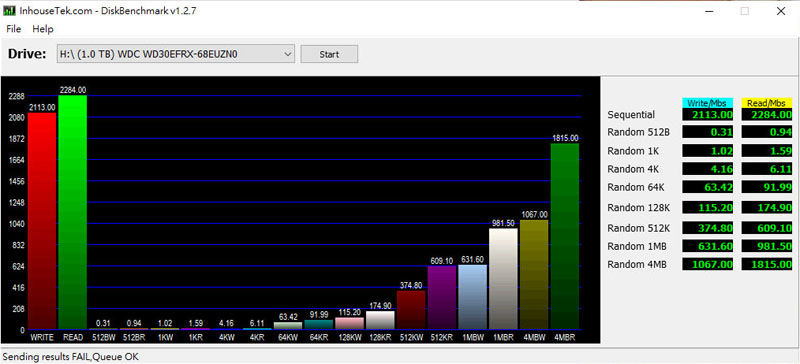Image resolution: width=800 pixels, height=364 pixels.
Task: Select Random 128K read value 174.90
Action: point(766,207)
